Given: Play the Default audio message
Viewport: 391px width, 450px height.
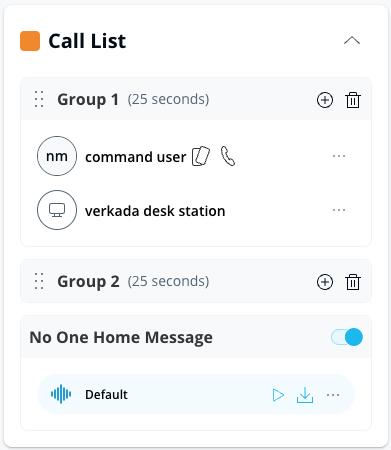Looking at the screenshot, I should tap(278, 395).
